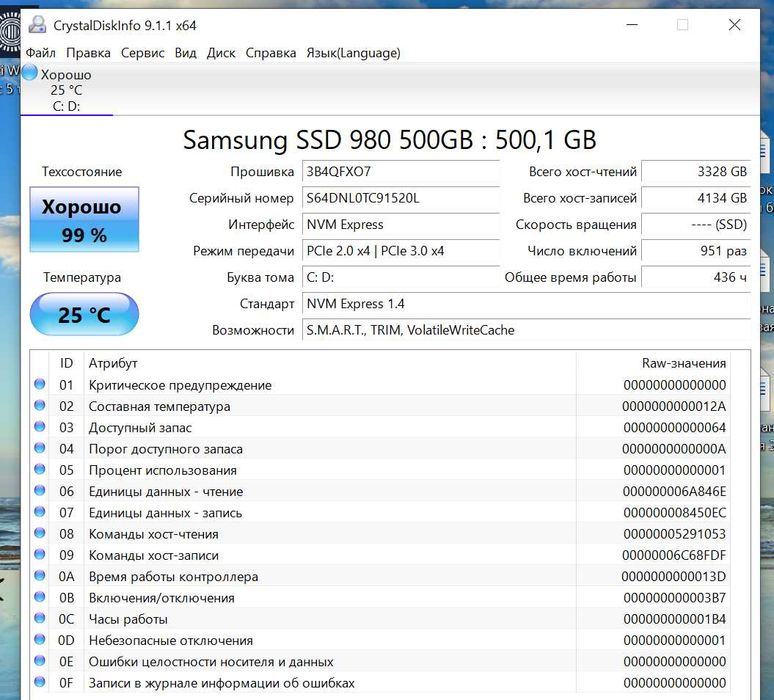Click status icon of Команды хост-чтения row
This screenshot has height=700, width=774.
40,533
